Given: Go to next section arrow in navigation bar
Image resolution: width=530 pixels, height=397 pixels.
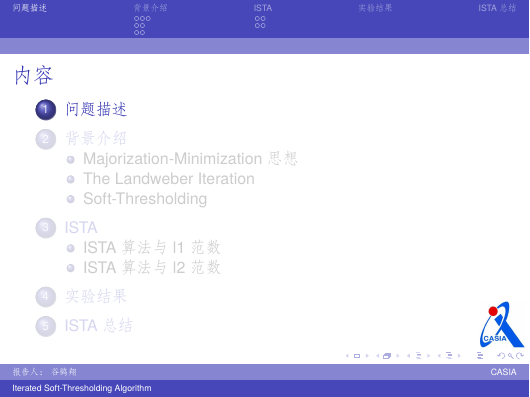Looking at the screenshot, I should [x=459, y=356].
